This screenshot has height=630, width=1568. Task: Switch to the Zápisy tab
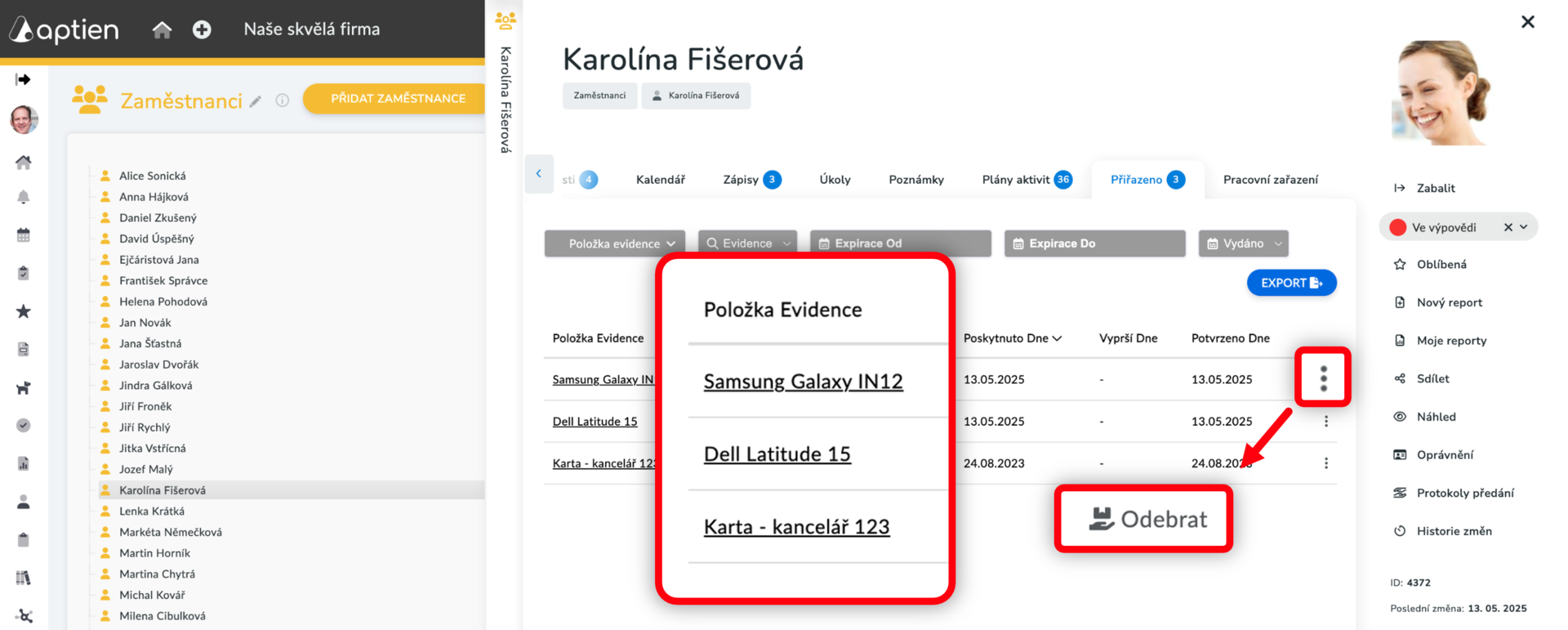coord(751,180)
